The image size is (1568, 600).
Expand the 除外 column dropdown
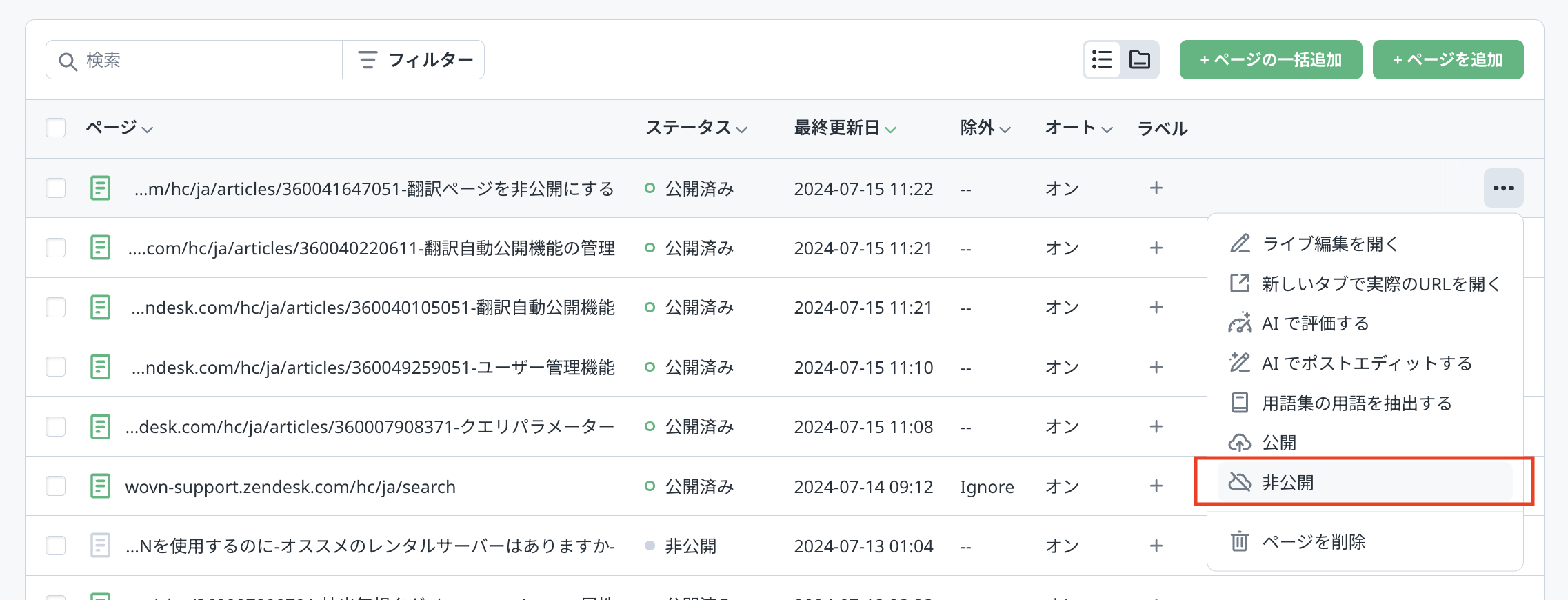pos(985,128)
